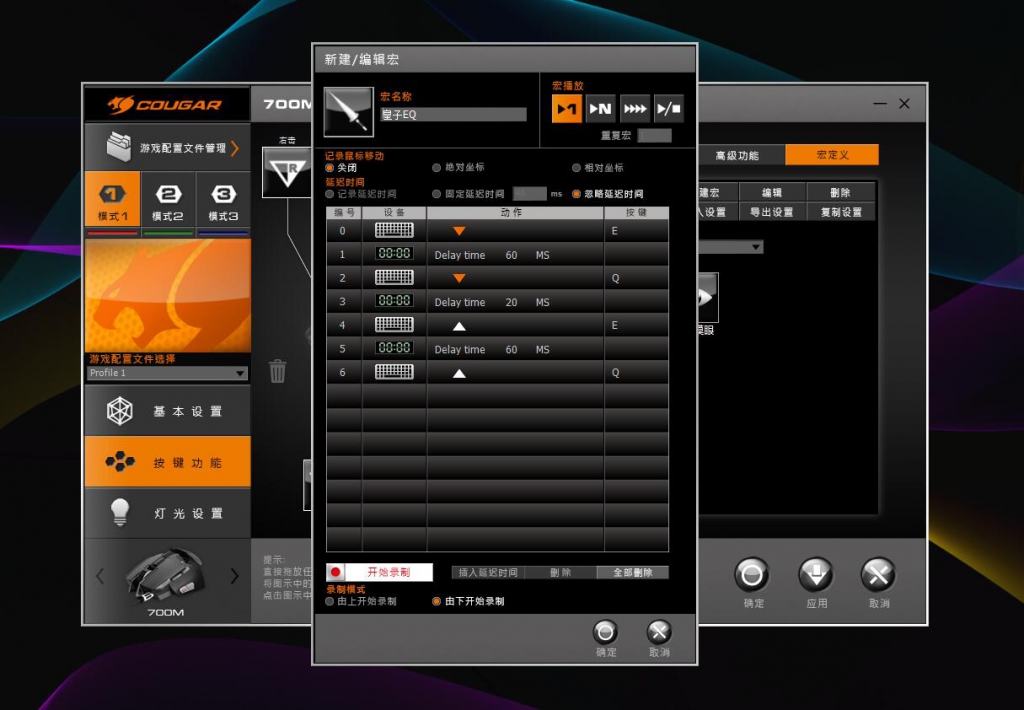
Task: Click the 全部删除 button
Action: pyautogui.click(x=632, y=573)
